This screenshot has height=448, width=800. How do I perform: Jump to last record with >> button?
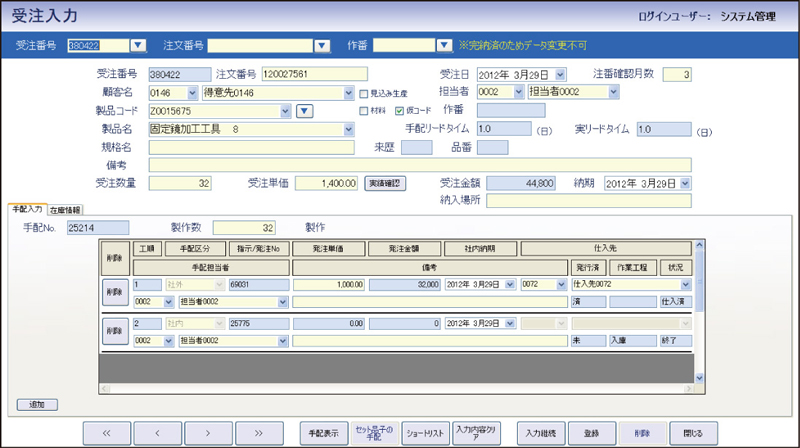[x=259, y=433]
